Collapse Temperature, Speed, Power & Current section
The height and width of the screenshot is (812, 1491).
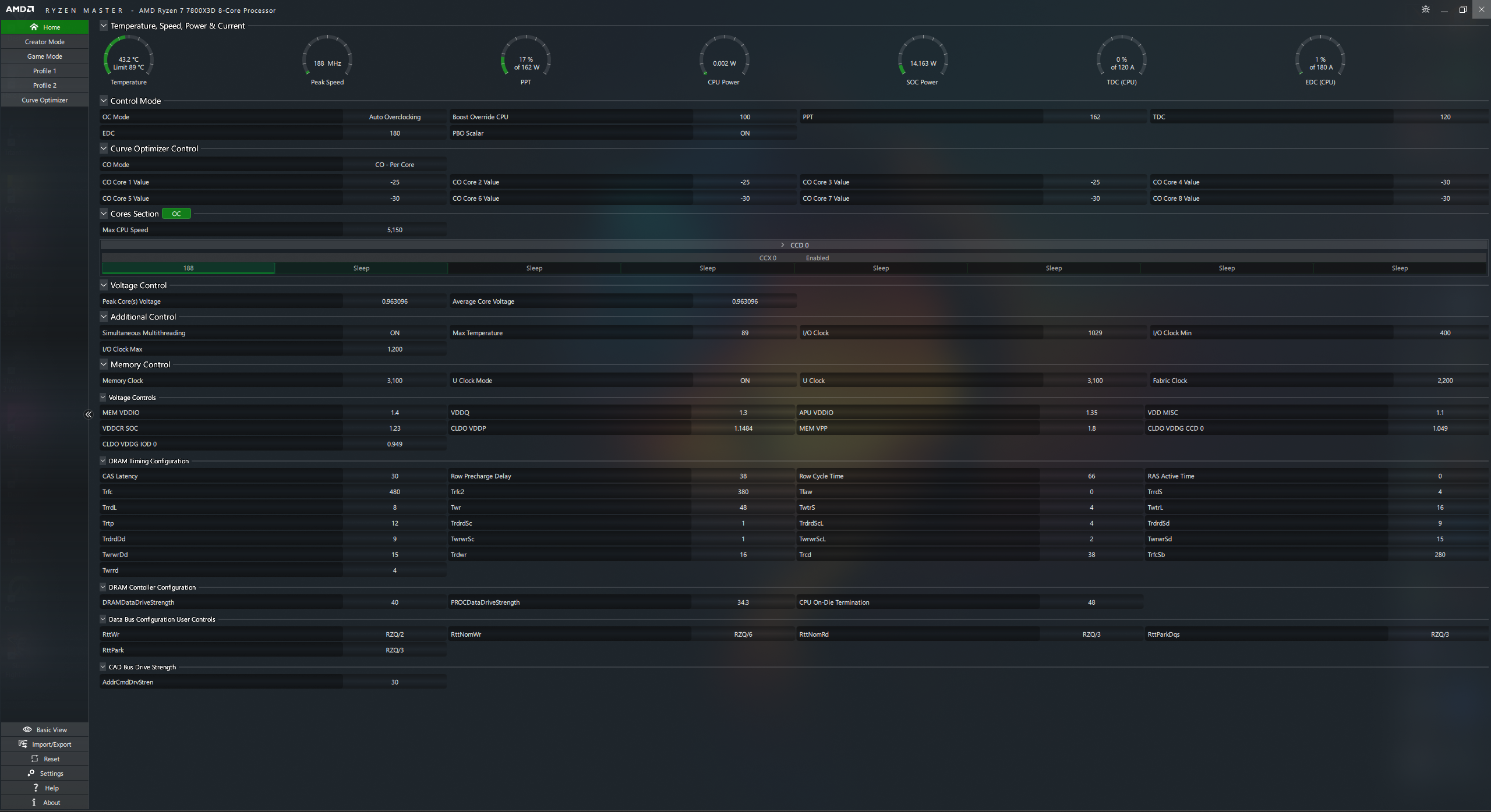[x=104, y=26]
